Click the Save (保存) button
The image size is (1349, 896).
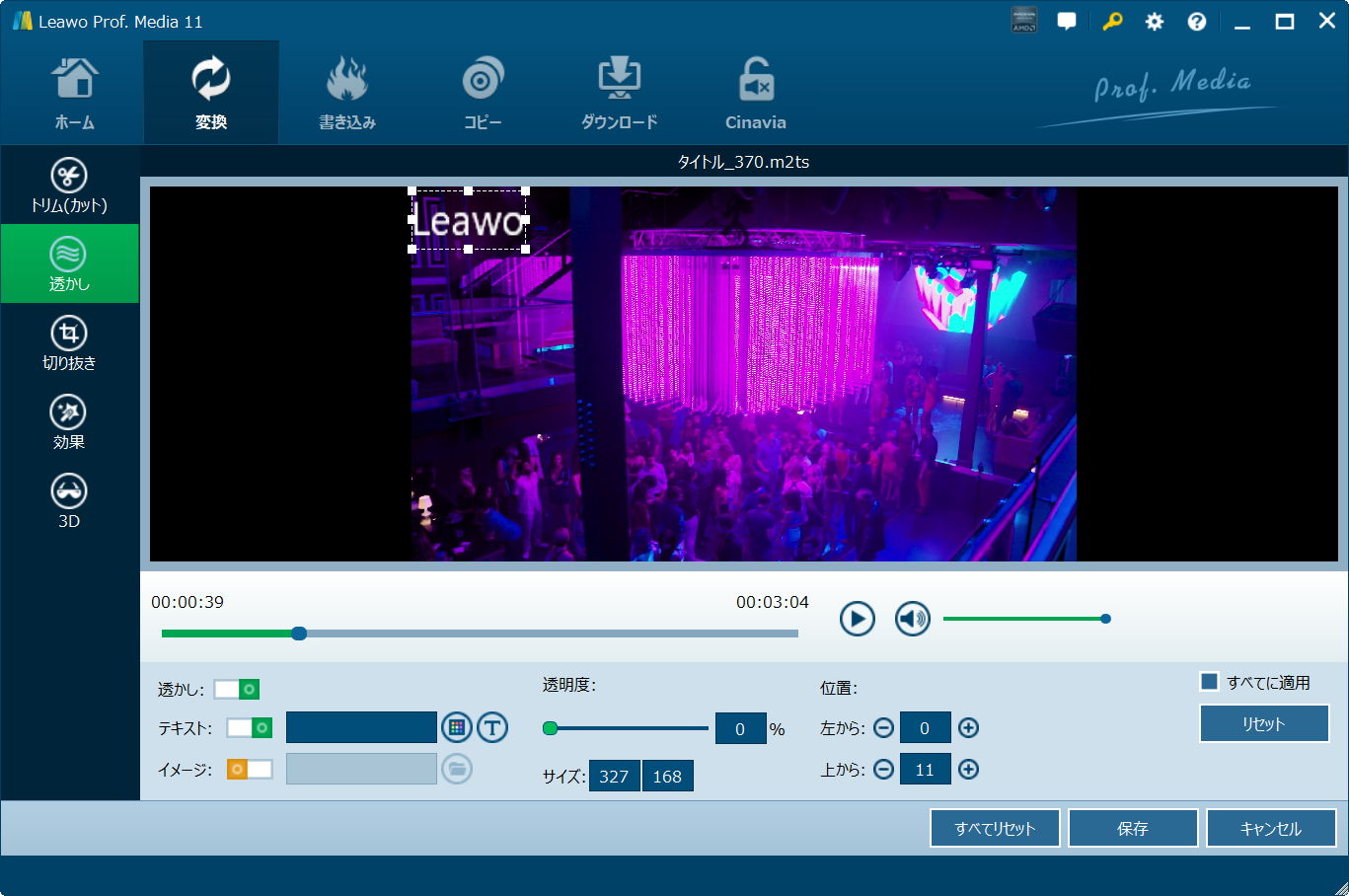click(1132, 829)
